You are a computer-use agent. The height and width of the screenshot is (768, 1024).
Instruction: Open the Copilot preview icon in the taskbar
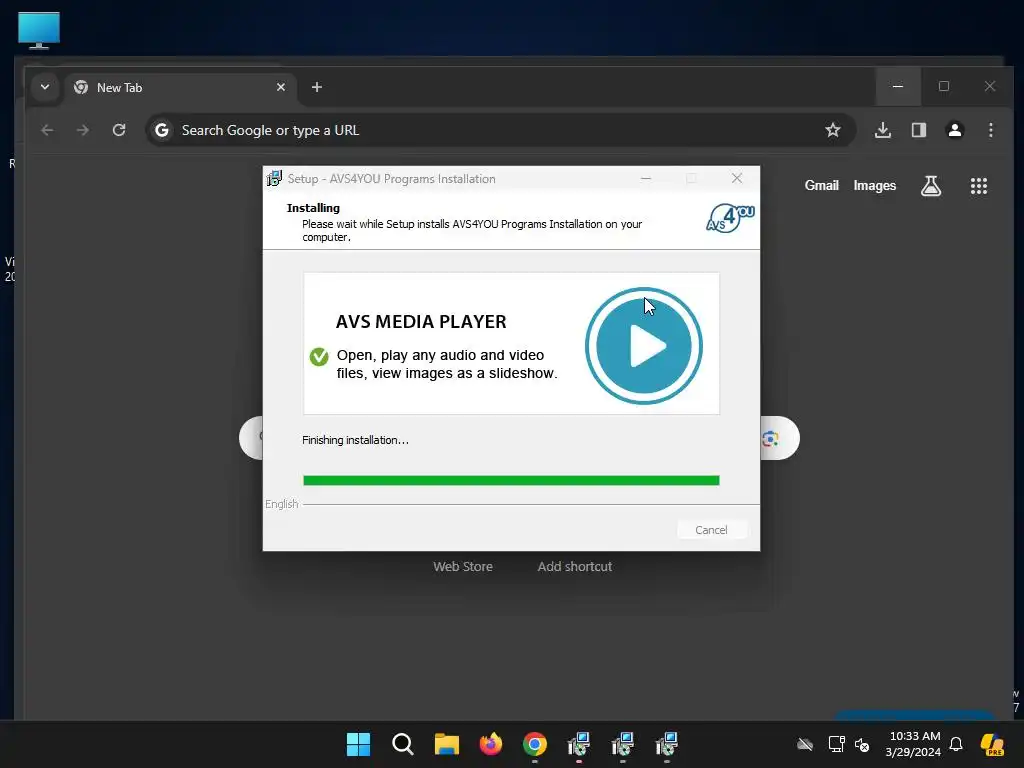pyautogui.click(x=992, y=744)
